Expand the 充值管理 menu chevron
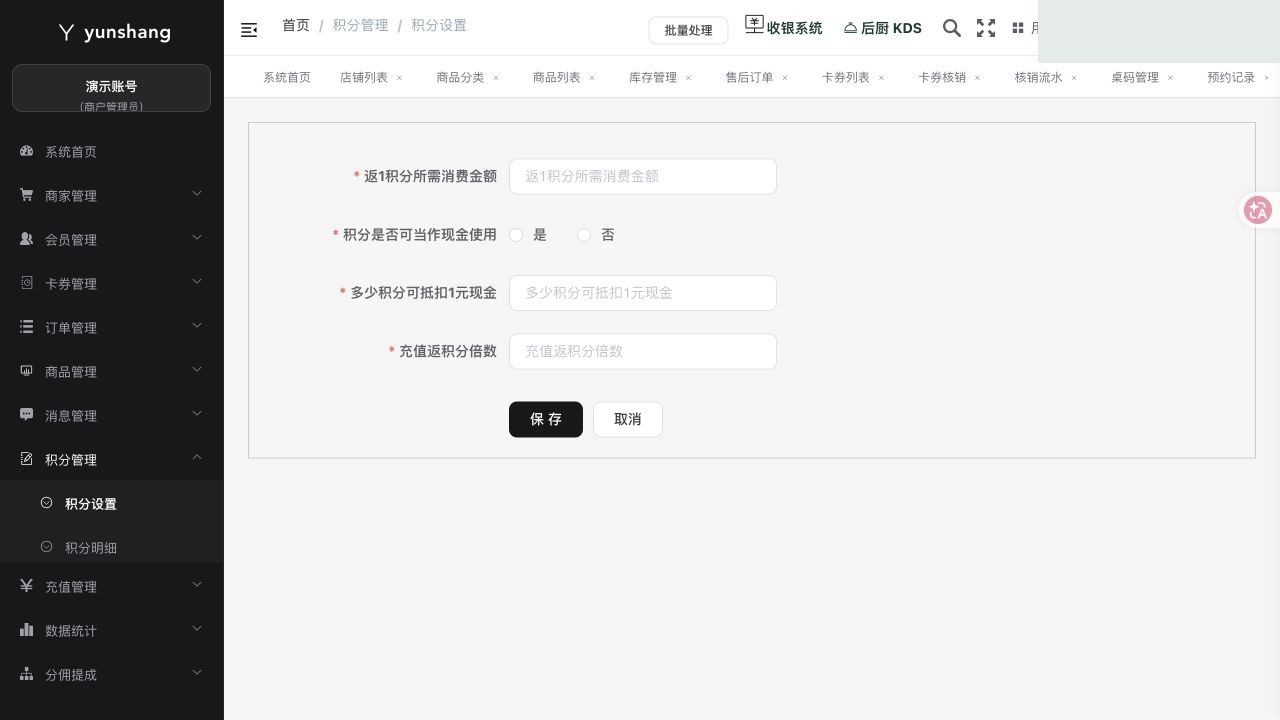The height and width of the screenshot is (720, 1280). 197,585
